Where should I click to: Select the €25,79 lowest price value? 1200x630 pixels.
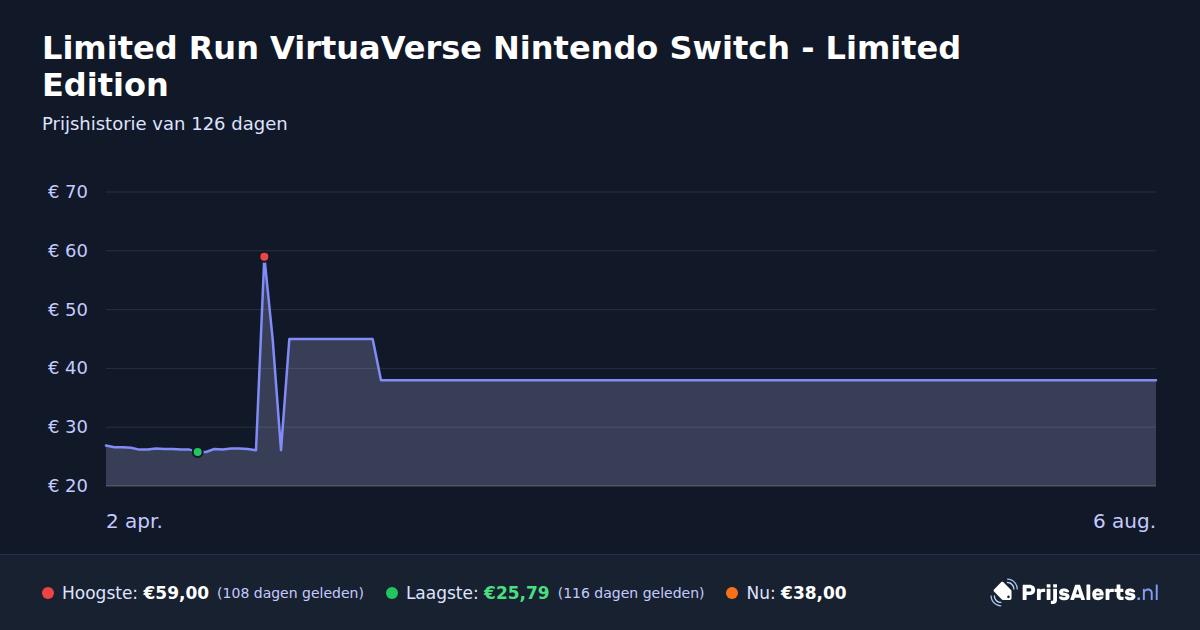point(516,593)
